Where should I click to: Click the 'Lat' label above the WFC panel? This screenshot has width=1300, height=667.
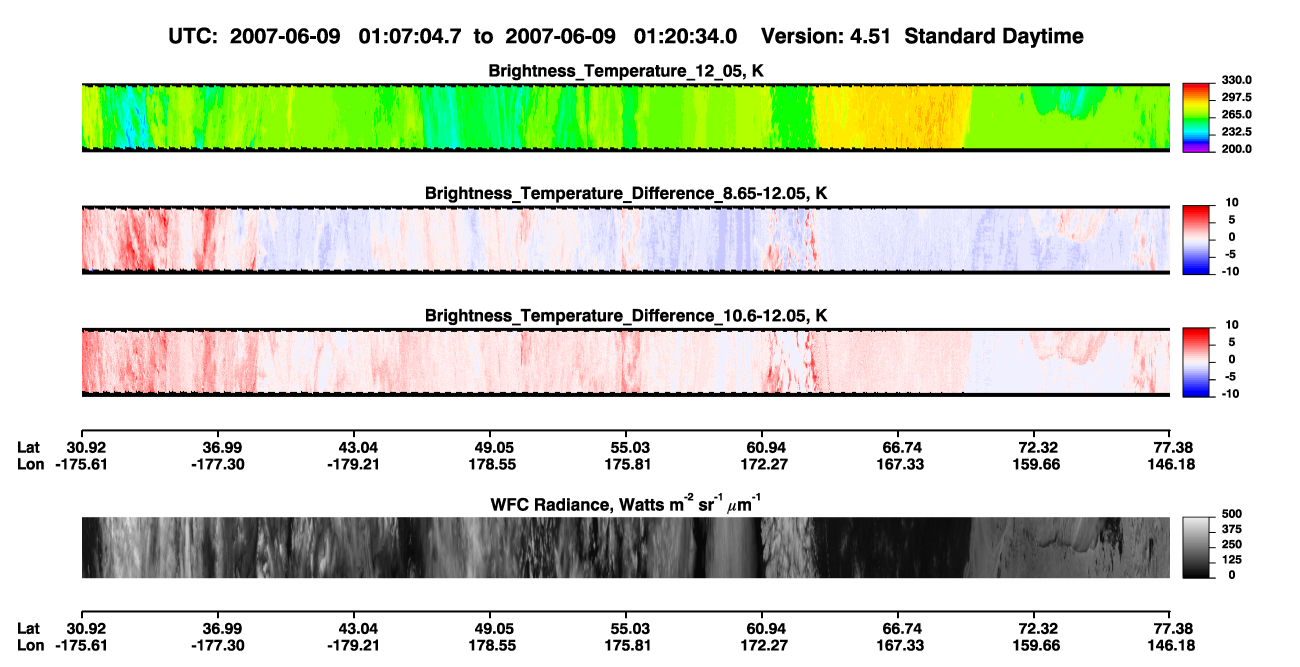click(x=28, y=447)
